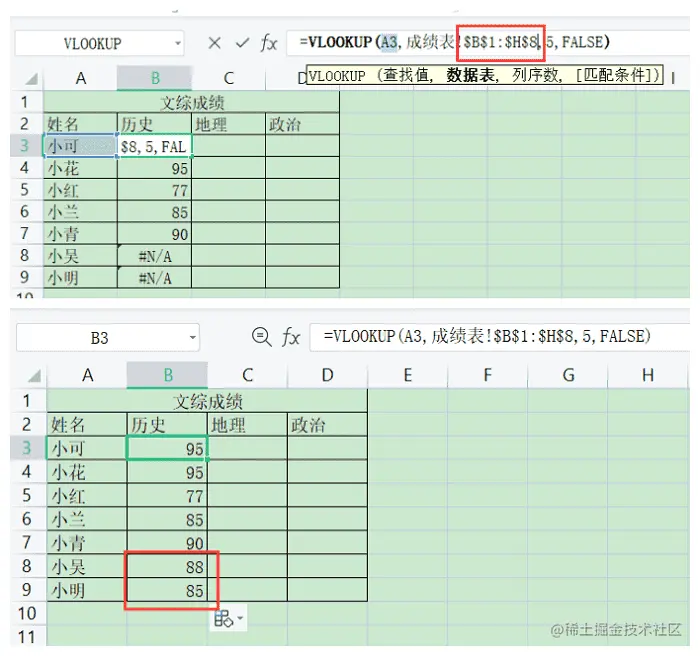Click cell 90 next to 小青 in upper sheet
The image size is (700, 656).
[154, 234]
